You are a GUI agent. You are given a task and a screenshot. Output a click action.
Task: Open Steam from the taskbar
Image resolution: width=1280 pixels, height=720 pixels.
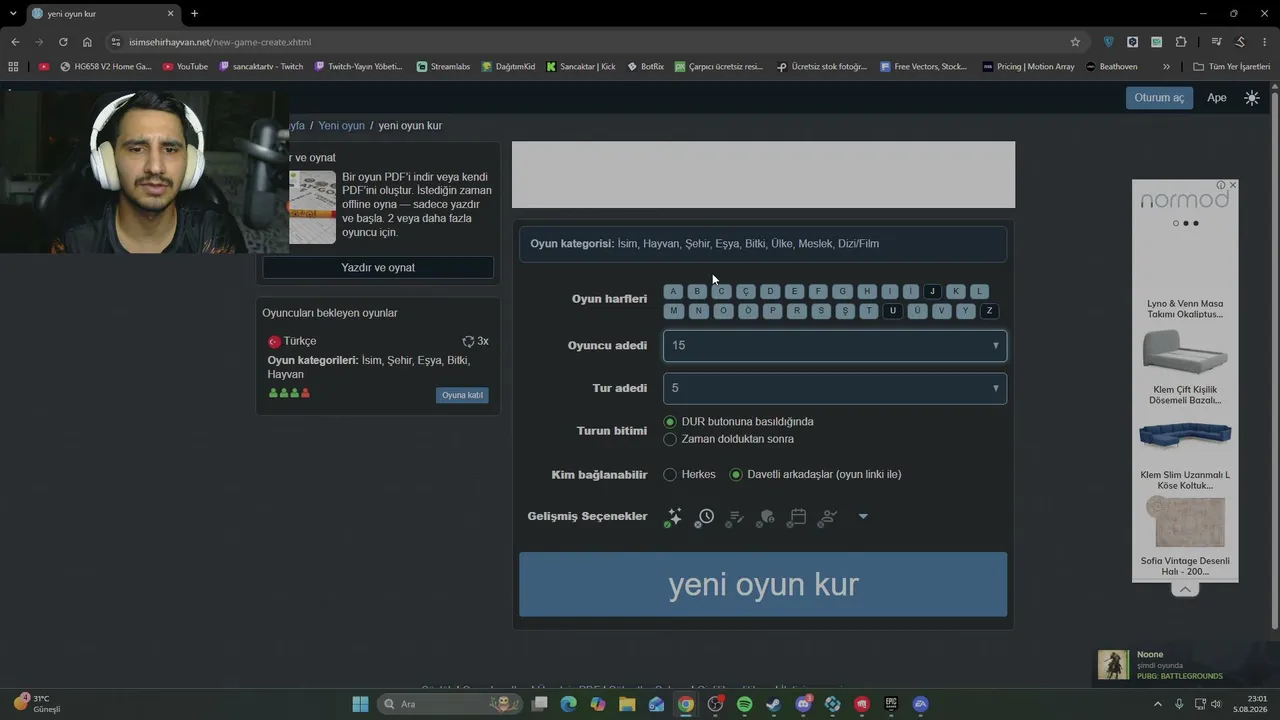click(773, 704)
